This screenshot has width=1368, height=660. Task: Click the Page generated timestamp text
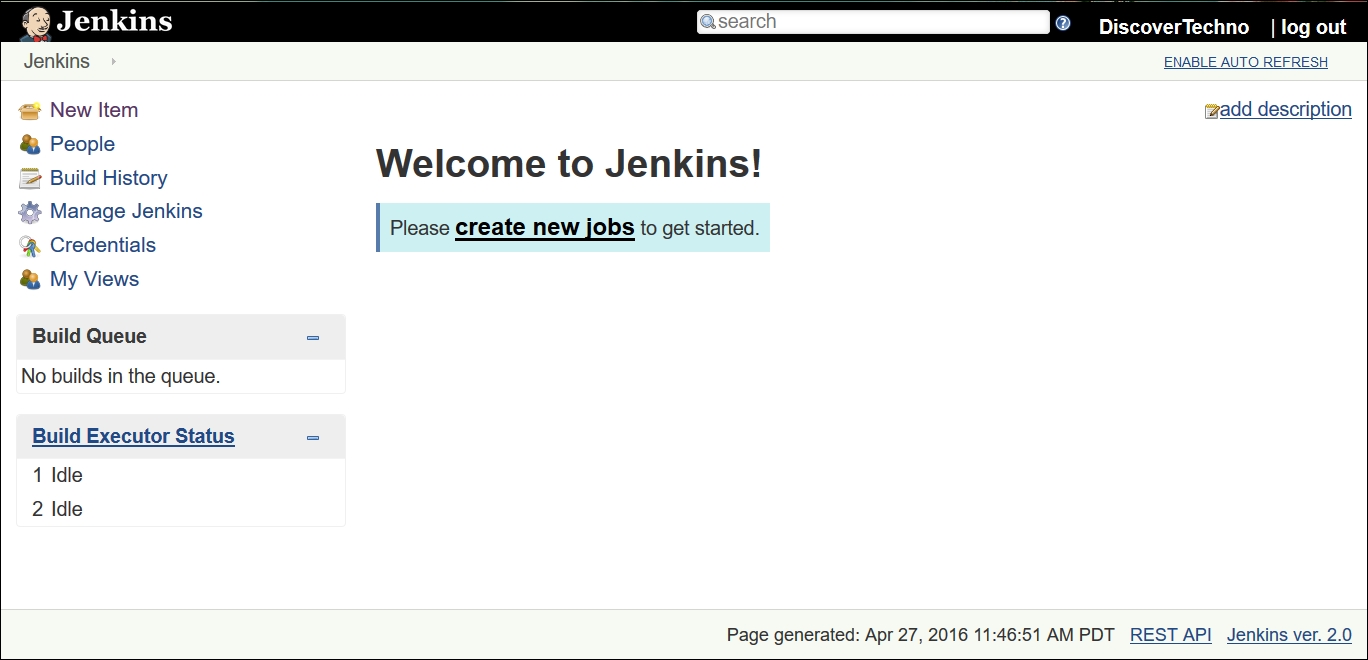(921, 635)
